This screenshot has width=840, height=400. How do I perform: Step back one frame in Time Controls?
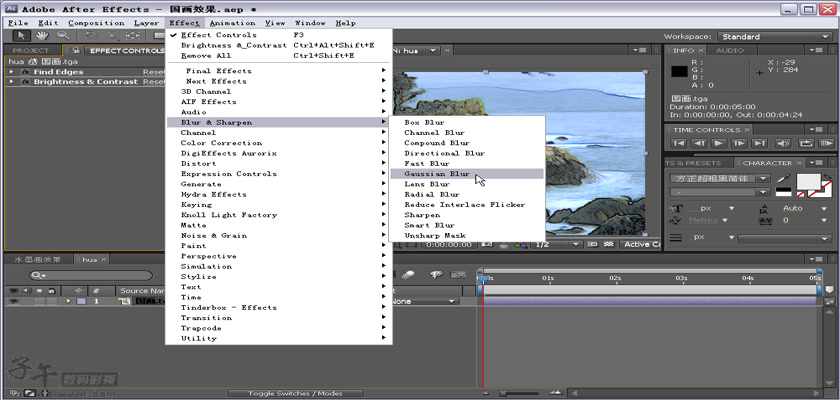(699, 144)
